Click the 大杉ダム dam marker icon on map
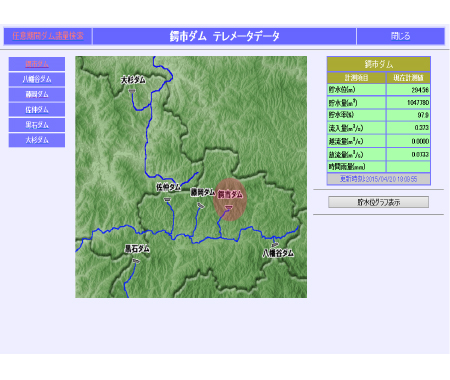 click(132, 90)
